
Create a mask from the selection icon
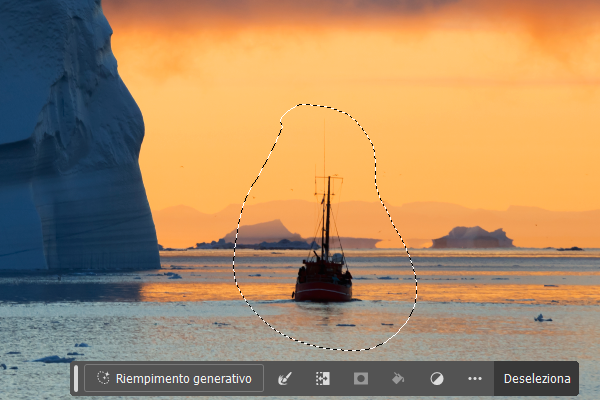point(361,379)
